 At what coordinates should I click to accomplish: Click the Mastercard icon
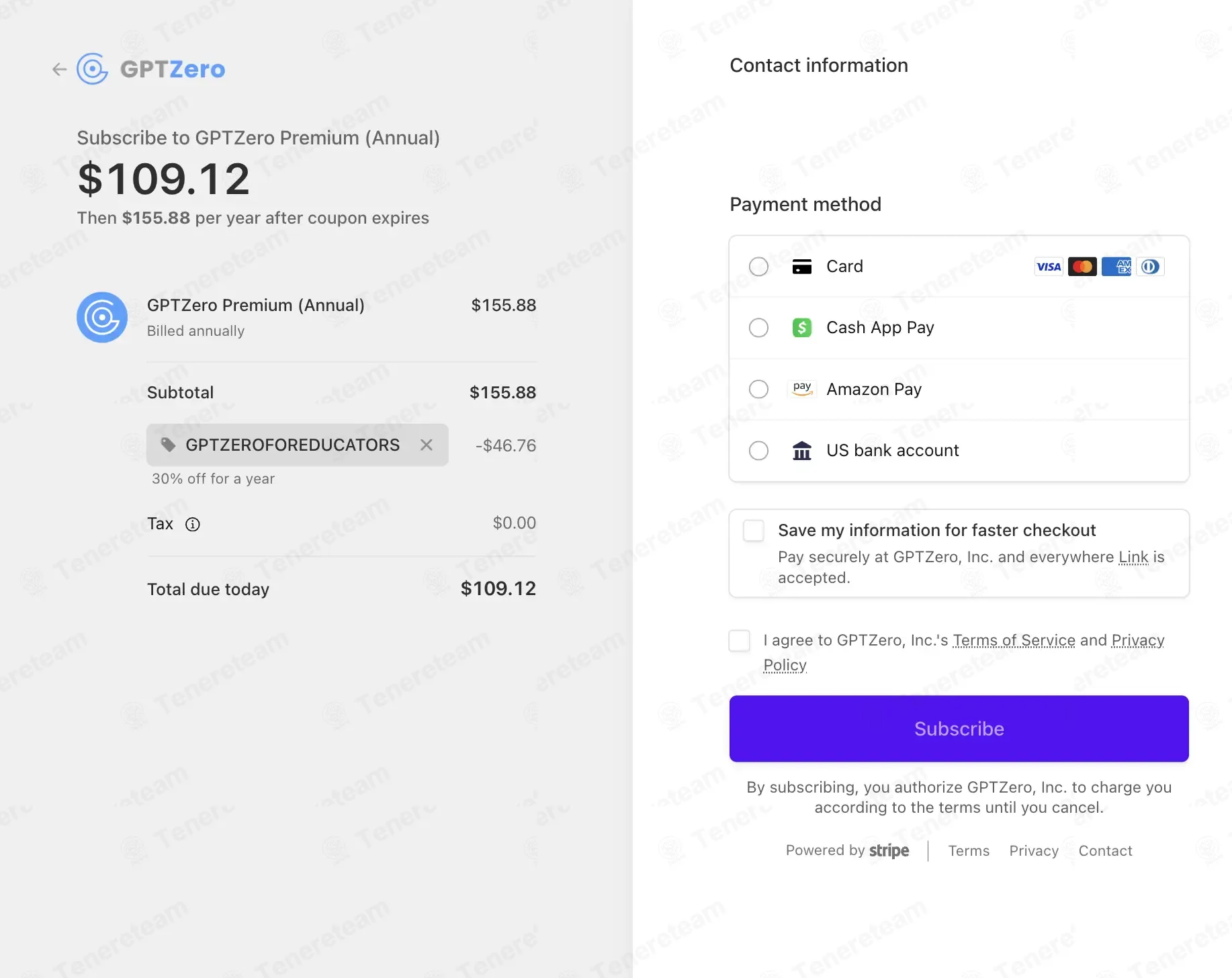1082,267
